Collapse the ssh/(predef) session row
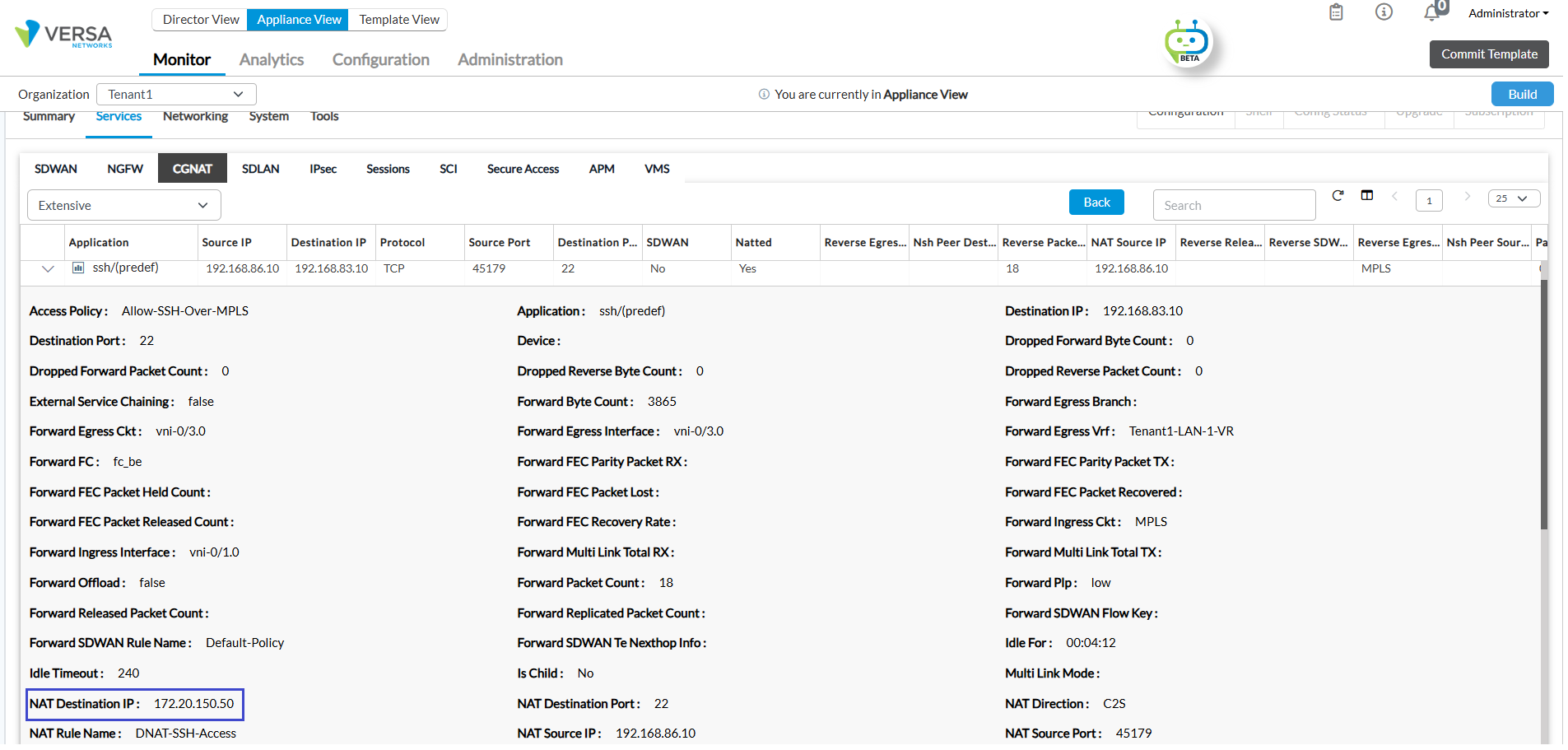1568x750 pixels. pyautogui.click(x=48, y=268)
